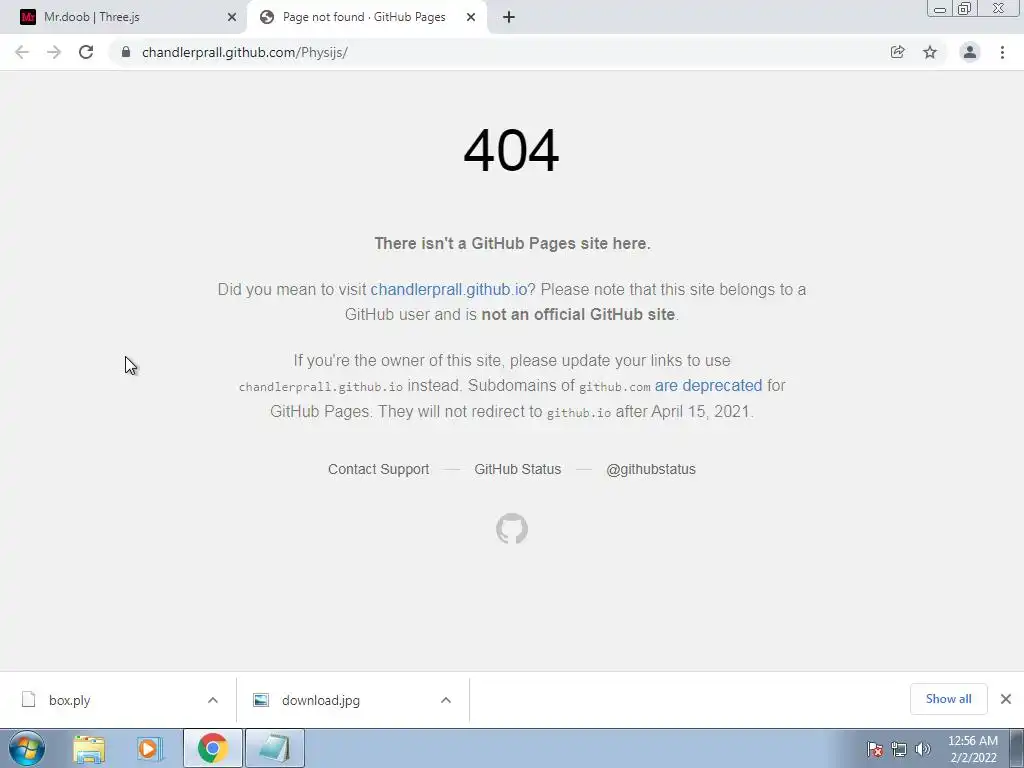Reload the page with the refresh icon

pyautogui.click(x=86, y=52)
